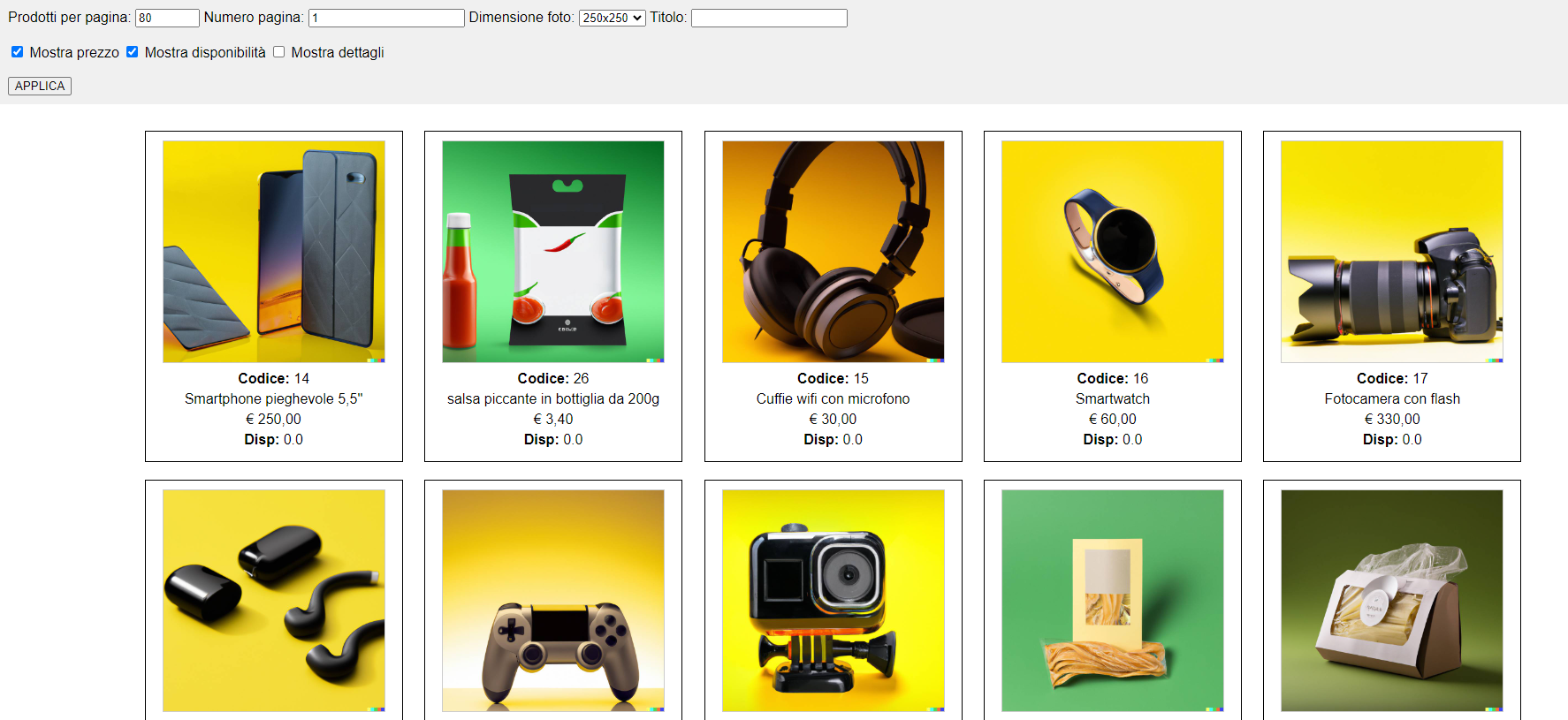Open the camera with flash photo
The height and width of the screenshot is (720, 1568).
click(1391, 252)
